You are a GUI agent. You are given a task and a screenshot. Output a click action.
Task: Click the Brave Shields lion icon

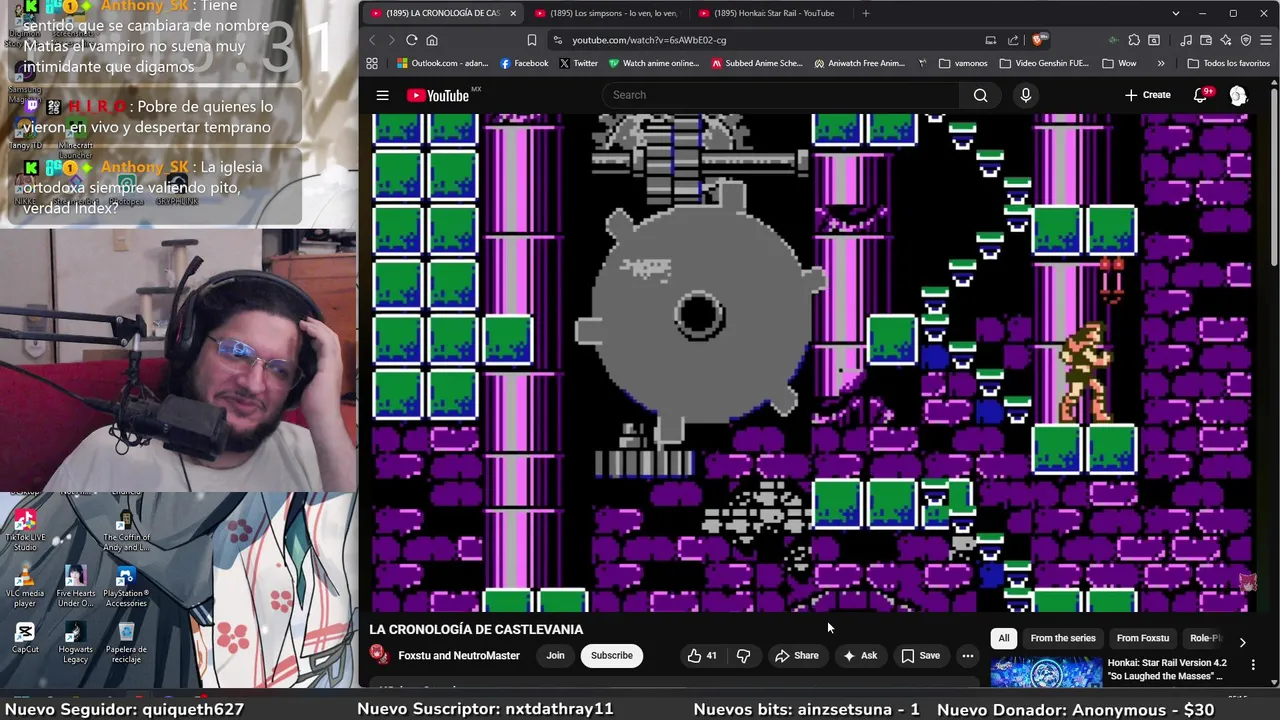(1039, 40)
